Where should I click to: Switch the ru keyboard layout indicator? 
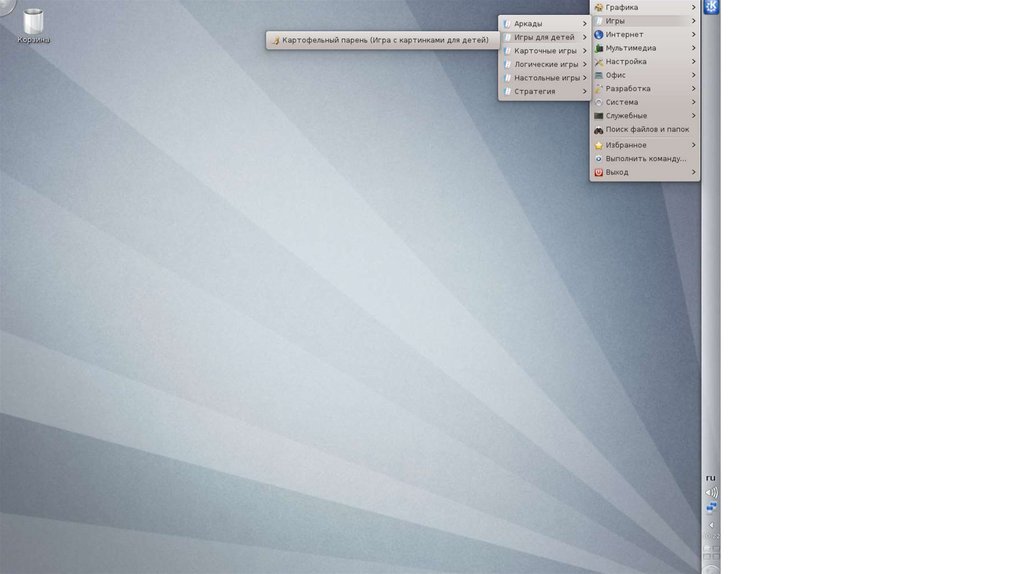coord(711,477)
